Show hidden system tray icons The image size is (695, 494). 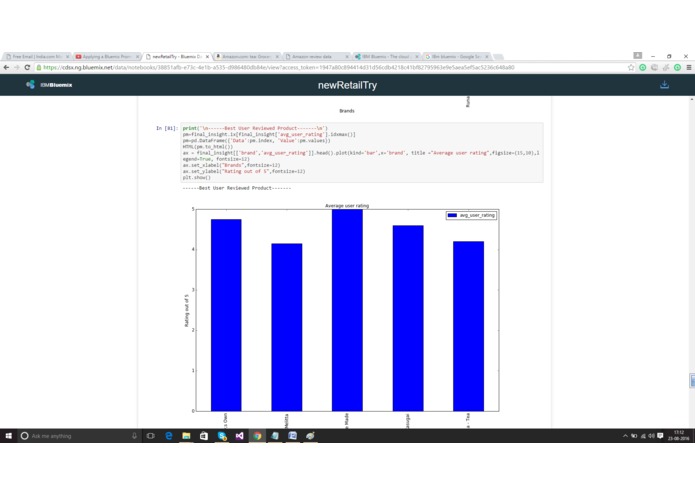(625, 436)
